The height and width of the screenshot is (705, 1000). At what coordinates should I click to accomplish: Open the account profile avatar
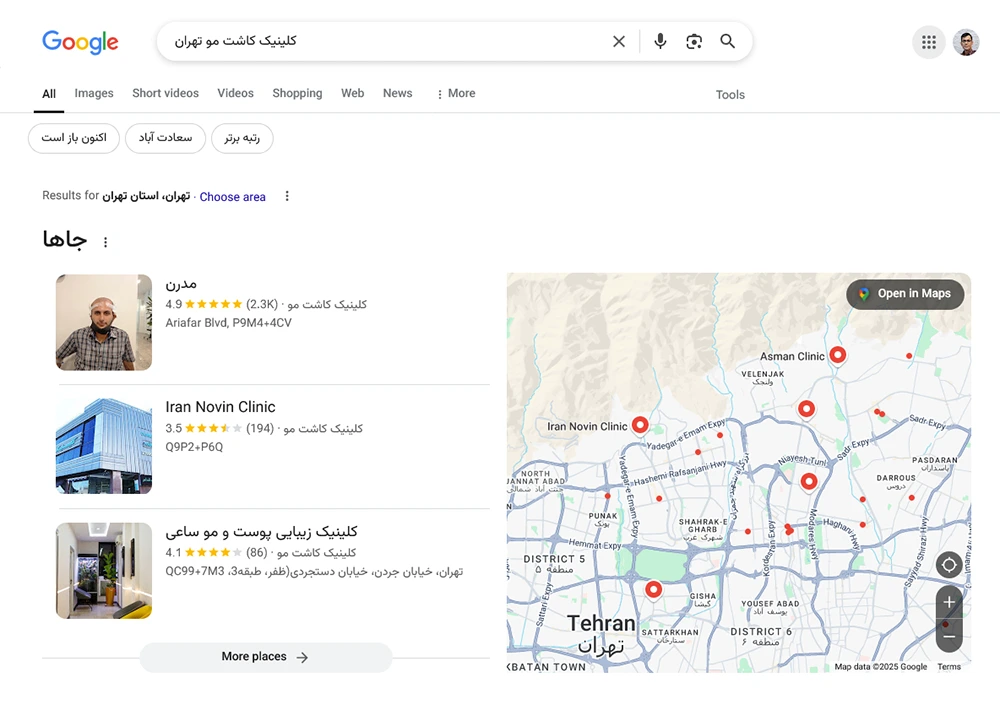[x=966, y=43]
